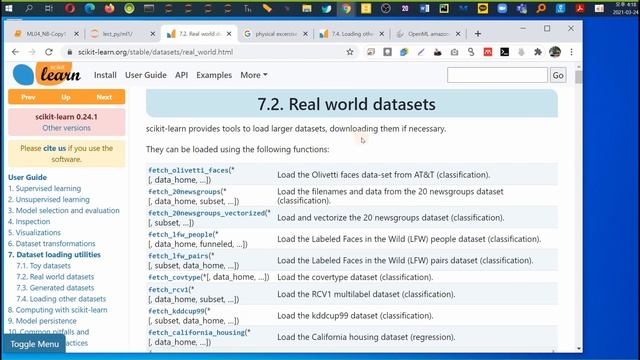
Task: Click the Prev navigation button
Action: pos(28,97)
